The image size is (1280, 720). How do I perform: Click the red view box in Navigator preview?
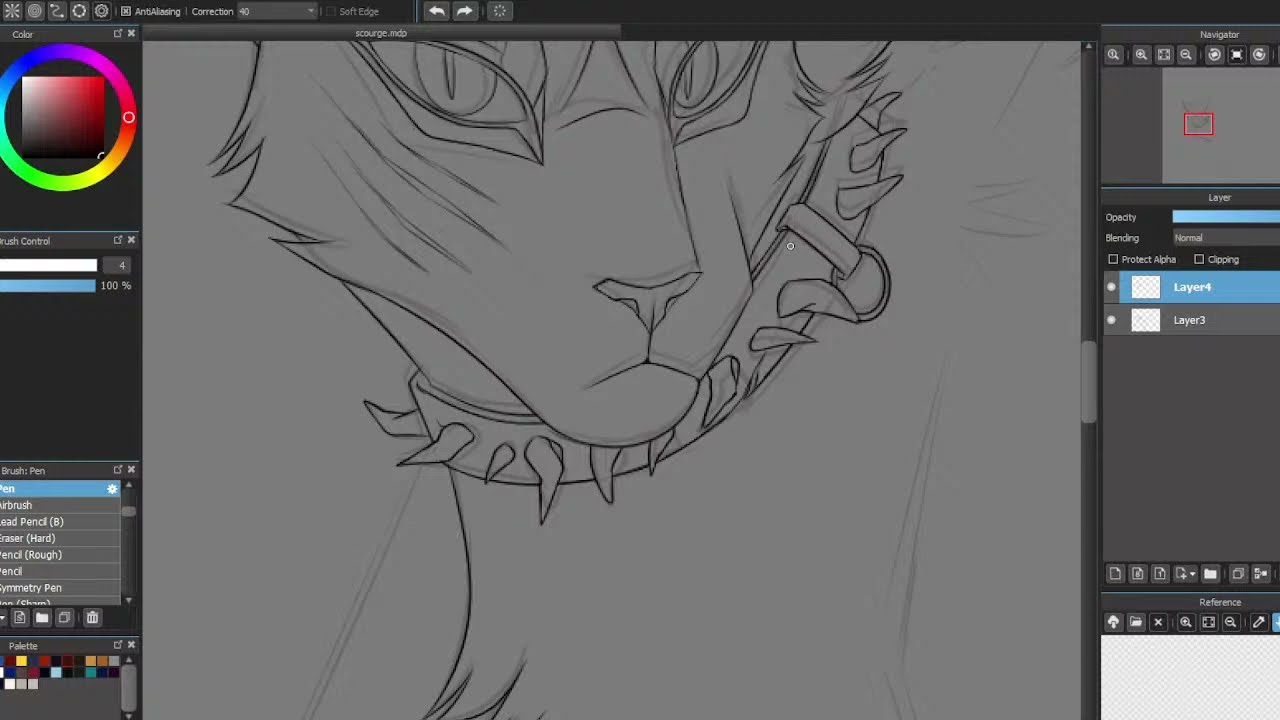pos(1198,124)
